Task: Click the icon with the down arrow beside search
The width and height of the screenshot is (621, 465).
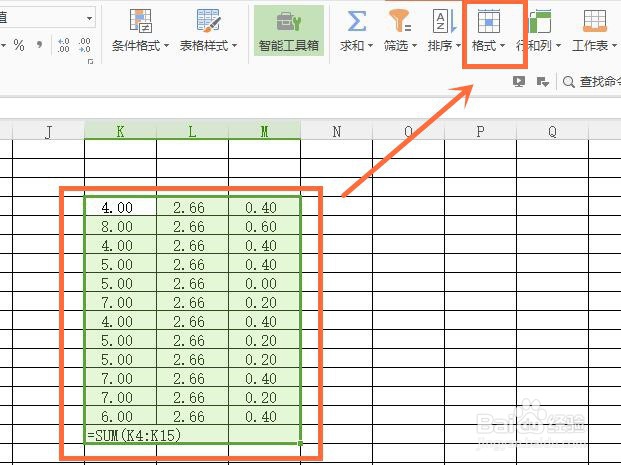Action: [x=542, y=82]
